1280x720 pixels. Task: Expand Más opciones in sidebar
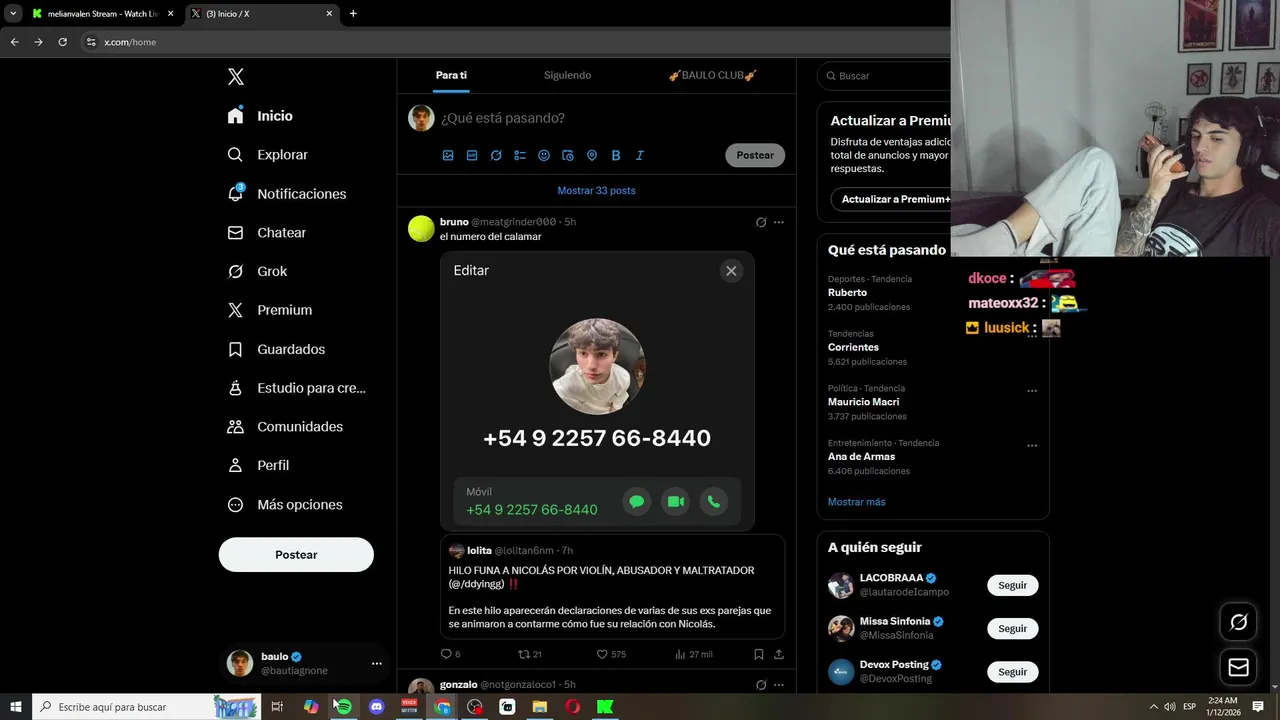(285, 505)
